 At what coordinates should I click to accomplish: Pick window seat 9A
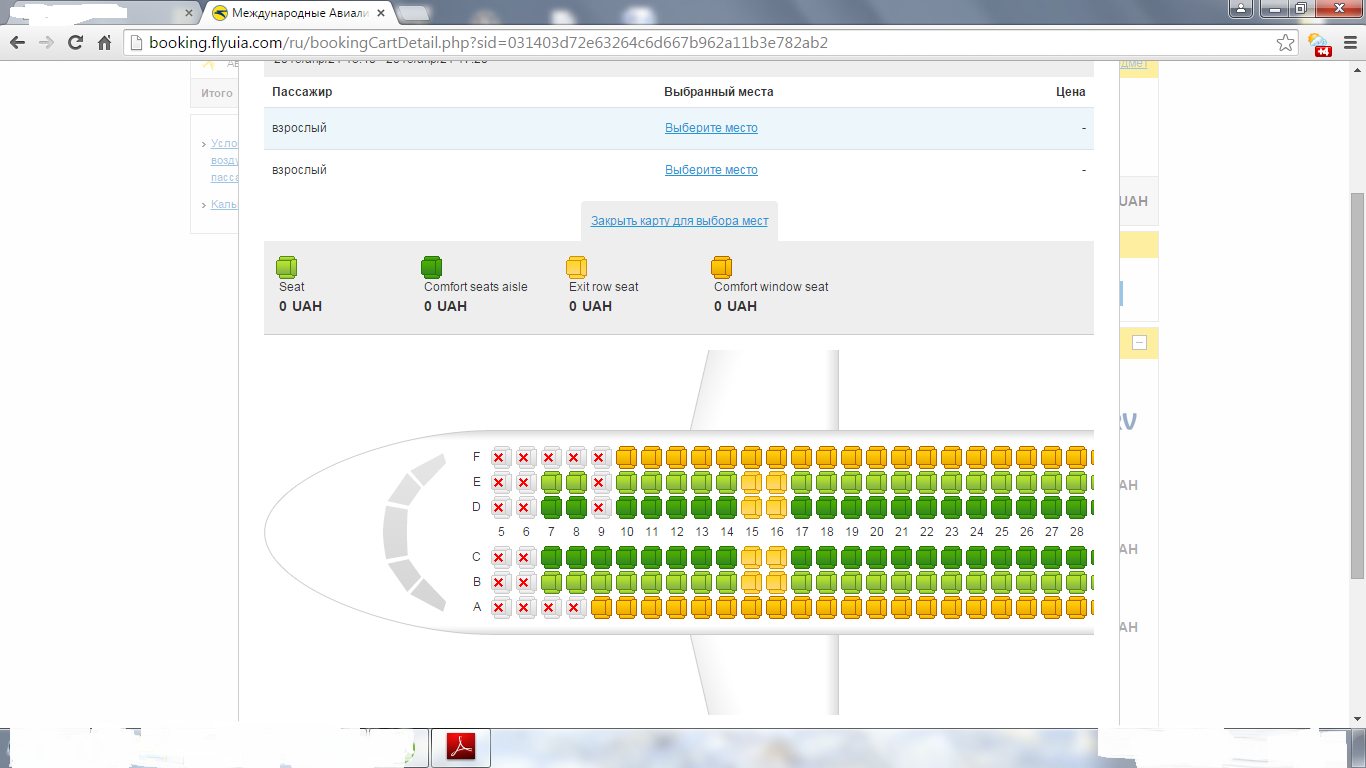coord(601,607)
